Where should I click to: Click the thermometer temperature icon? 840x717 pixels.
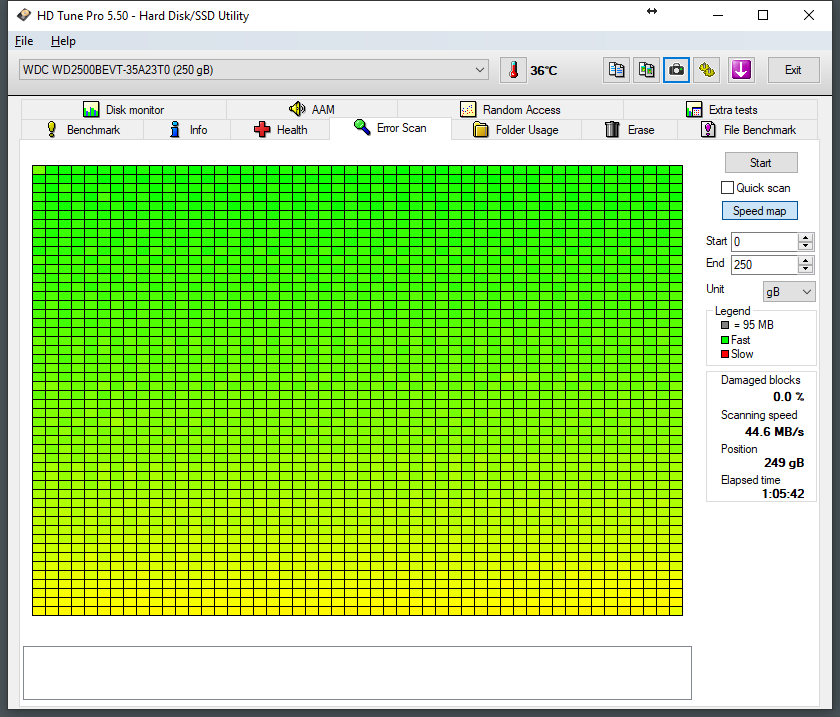coord(513,70)
